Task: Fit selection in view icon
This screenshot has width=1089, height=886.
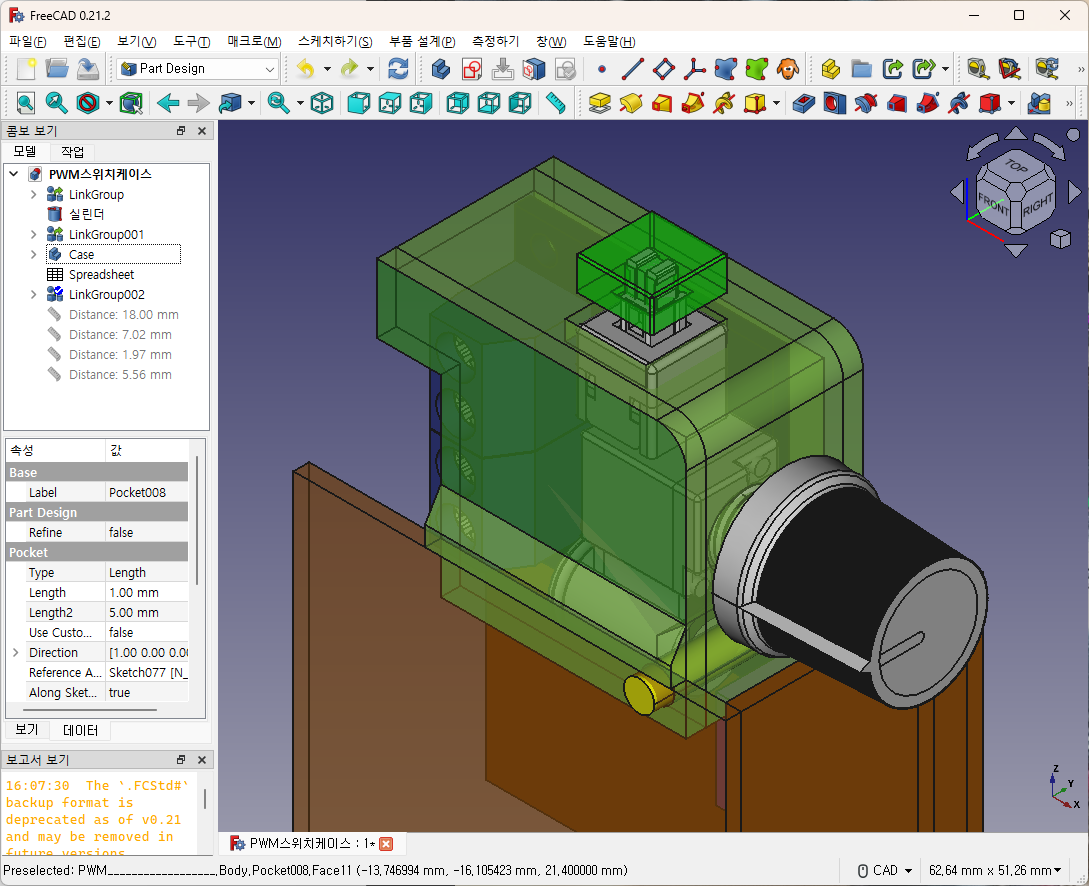Action: click(x=56, y=103)
